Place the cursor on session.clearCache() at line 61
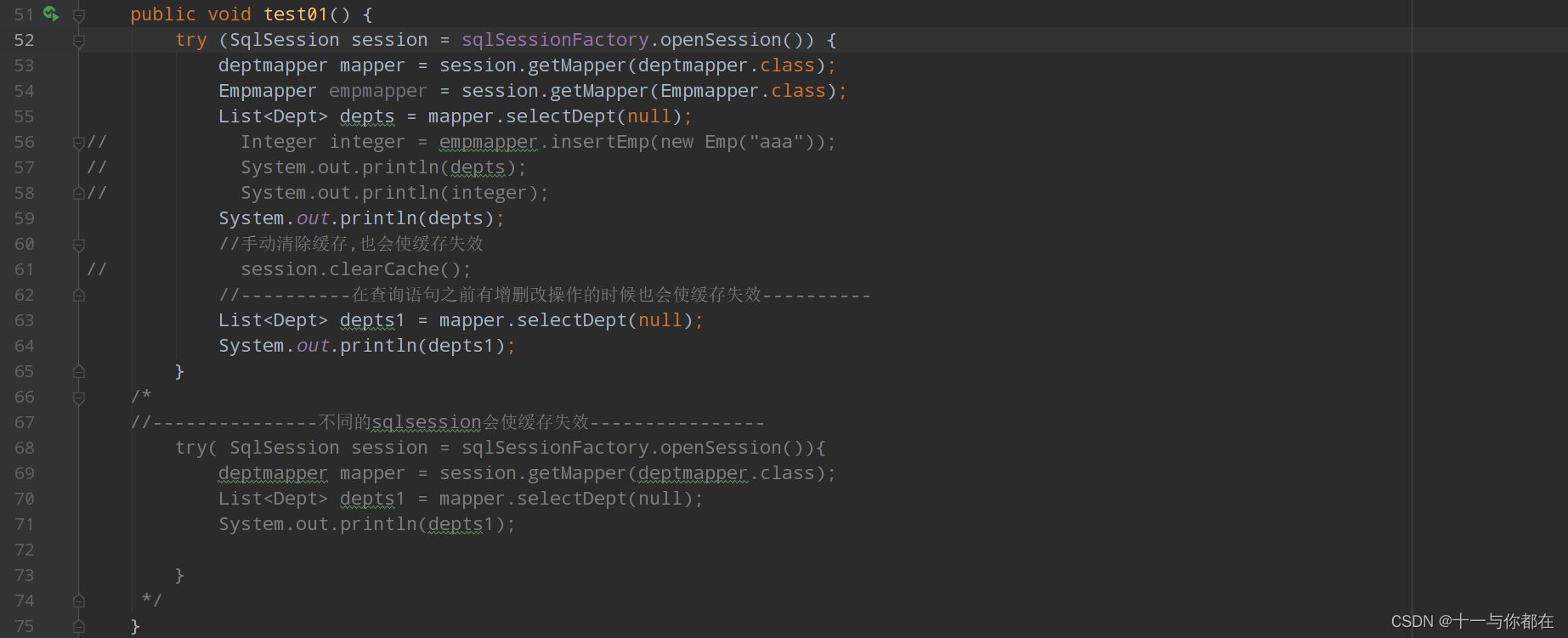This screenshot has width=1568, height=638. (356, 269)
